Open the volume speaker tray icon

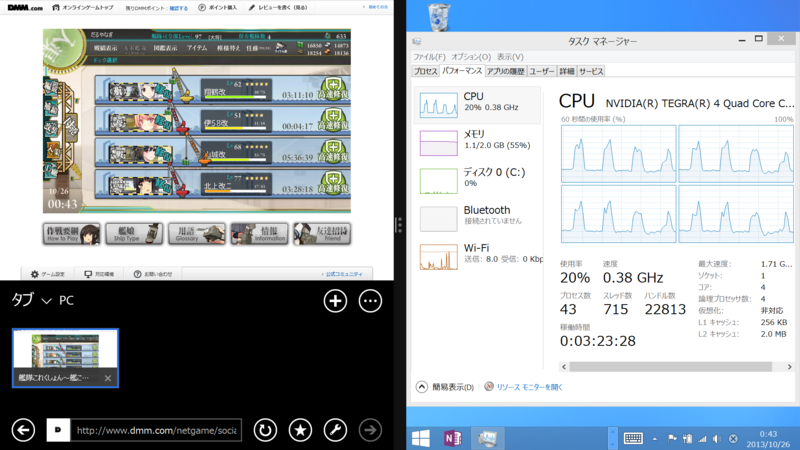tap(717, 438)
